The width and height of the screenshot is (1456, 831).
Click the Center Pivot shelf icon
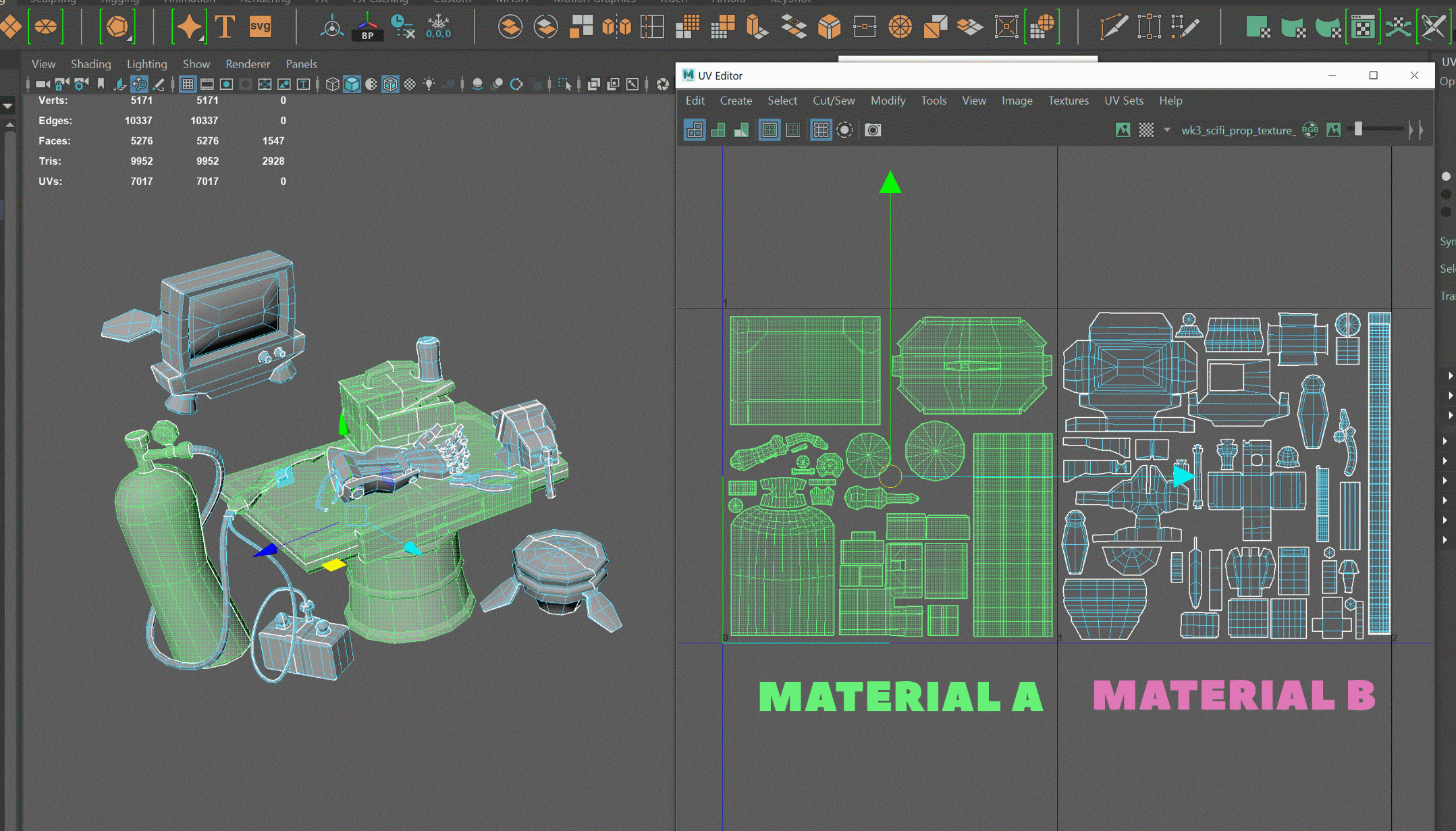point(331,27)
